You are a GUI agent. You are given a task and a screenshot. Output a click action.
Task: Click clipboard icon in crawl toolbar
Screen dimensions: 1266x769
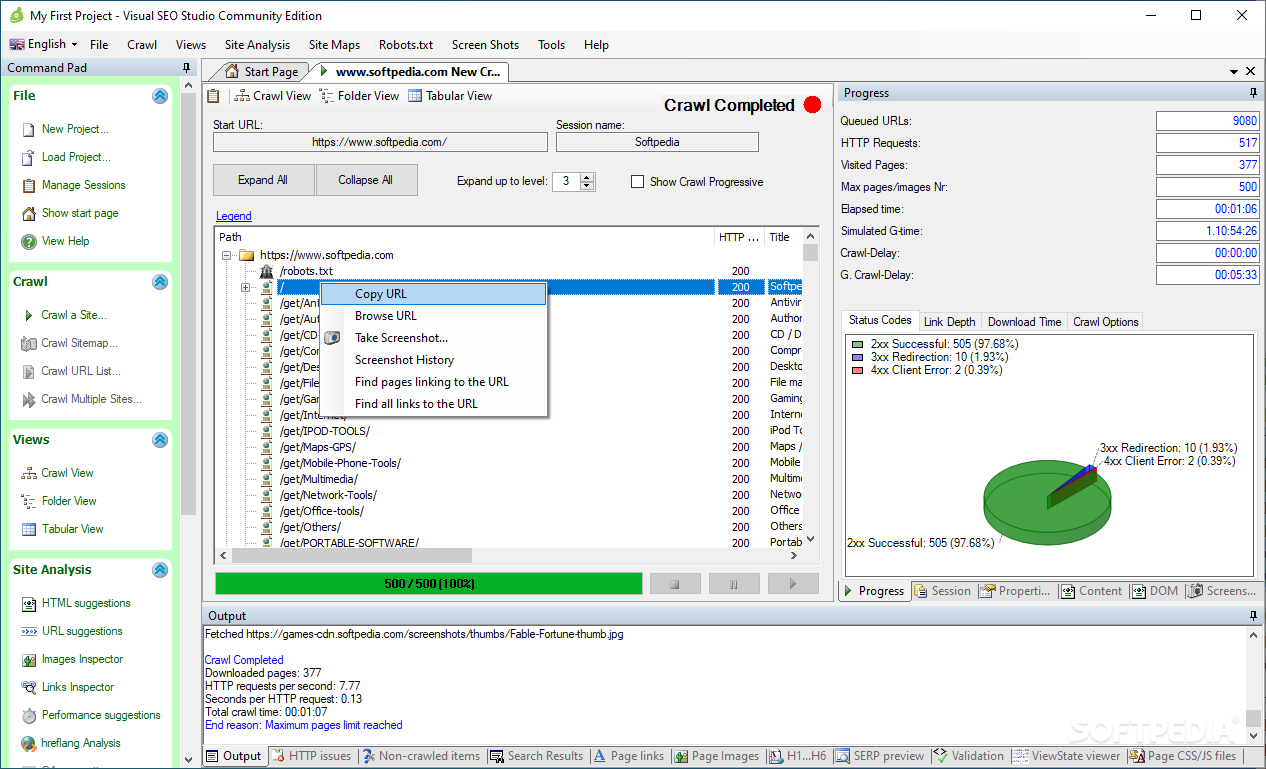(213, 96)
